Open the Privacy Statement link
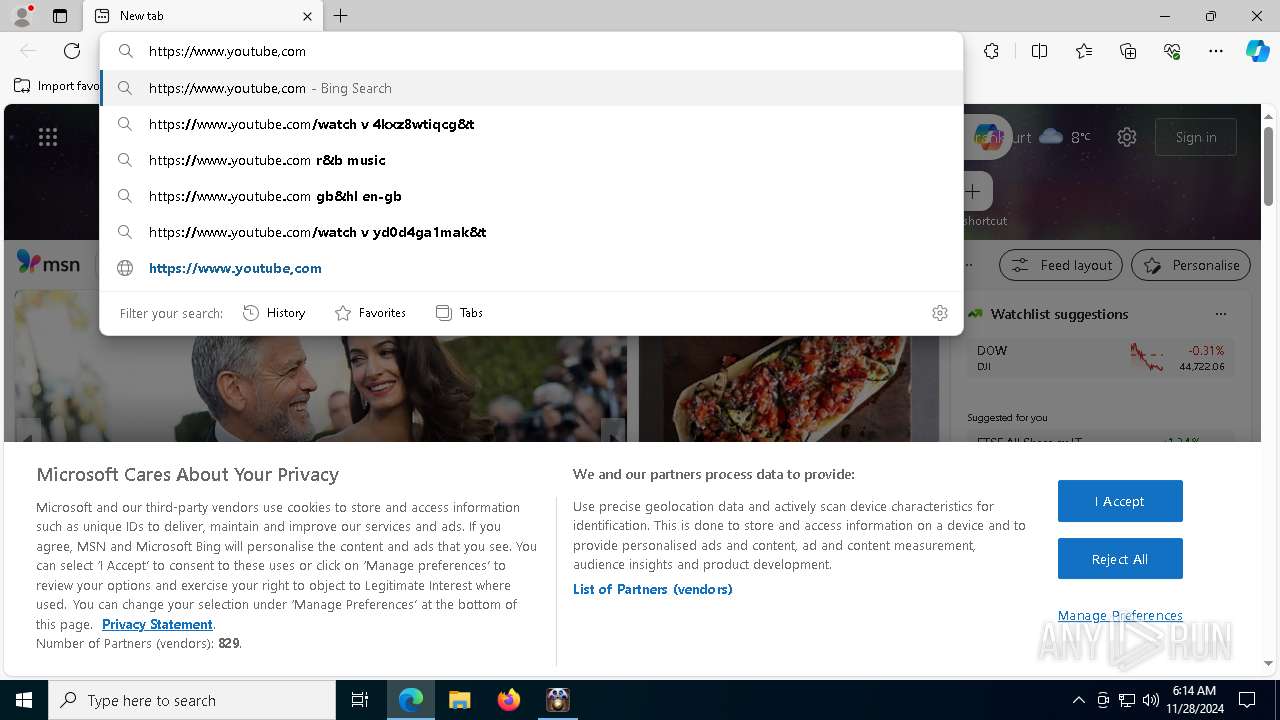The width and height of the screenshot is (1280, 720). (157, 624)
